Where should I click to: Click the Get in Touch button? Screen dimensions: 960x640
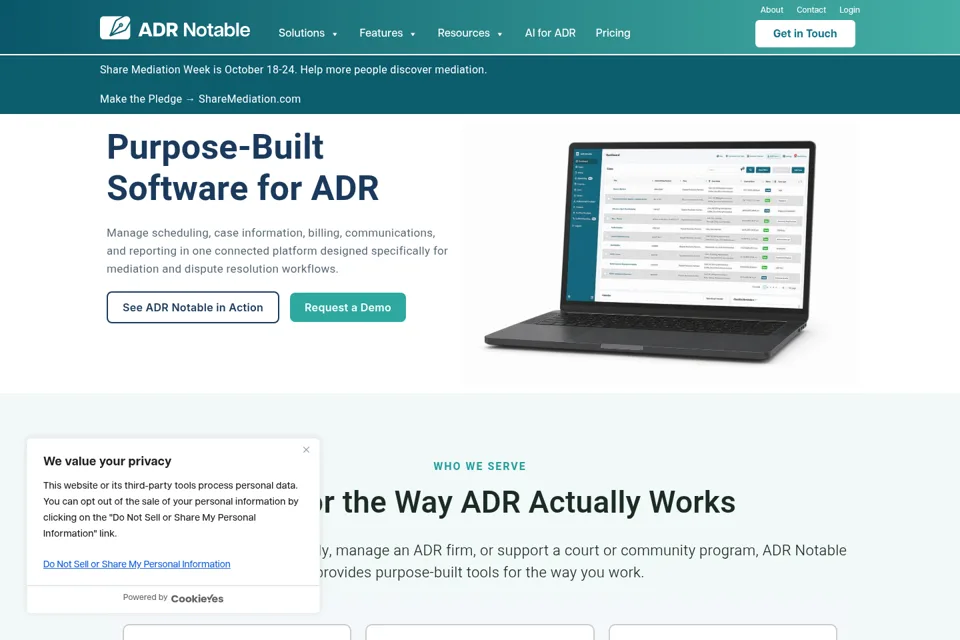804,34
